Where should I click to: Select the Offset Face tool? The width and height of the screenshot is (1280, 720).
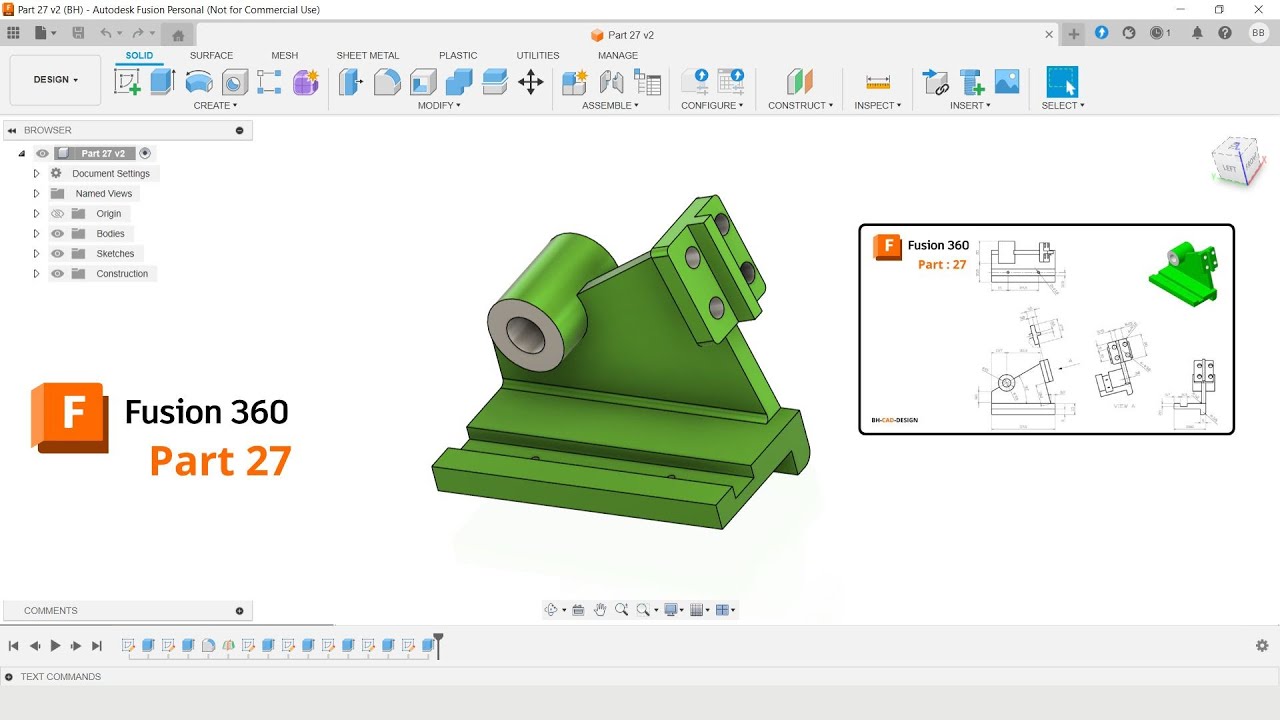[x=495, y=82]
